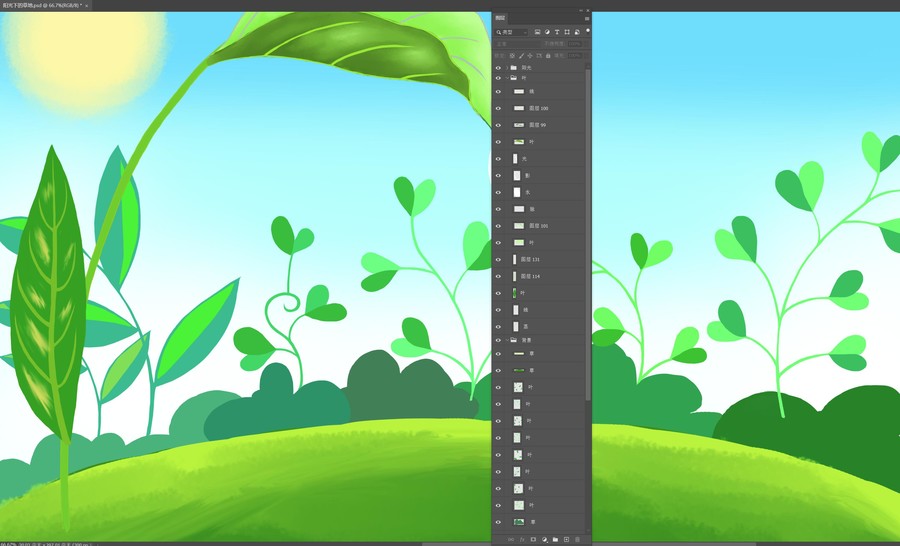Click Link layers icon at panel bottom
Viewport: 900px width, 546px height.
tap(511, 540)
